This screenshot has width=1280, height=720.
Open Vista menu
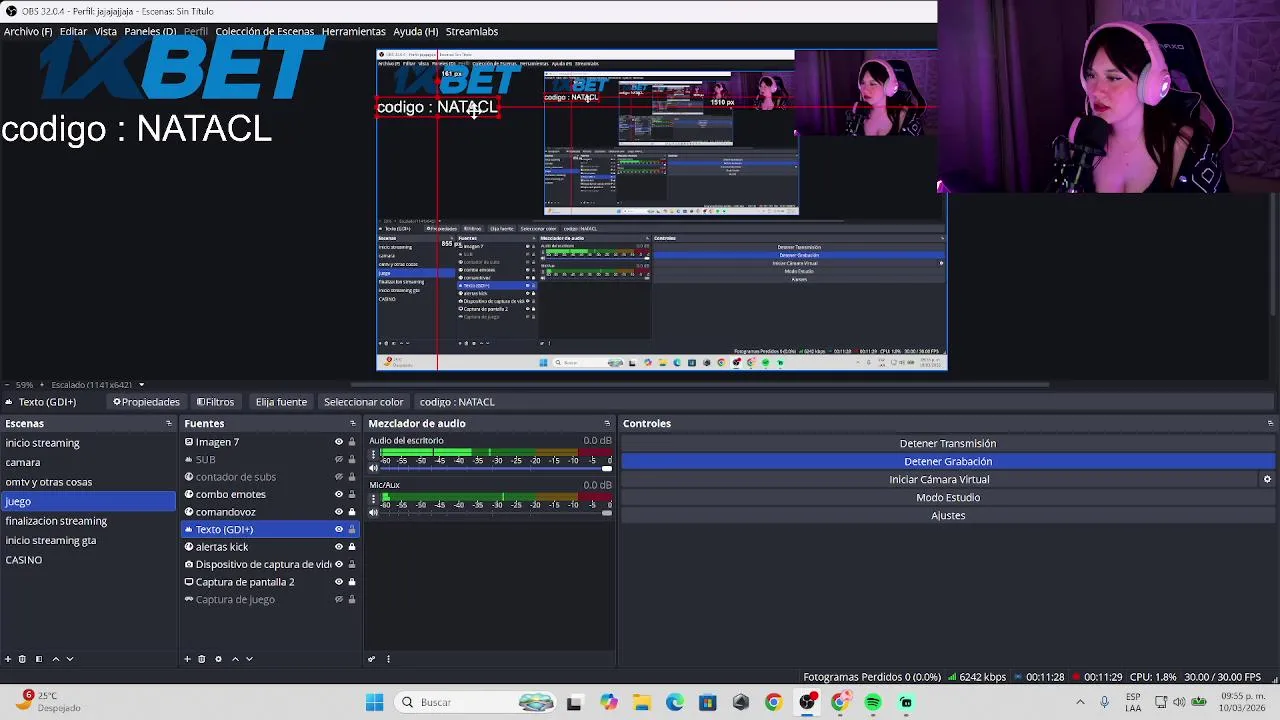tap(105, 32)
